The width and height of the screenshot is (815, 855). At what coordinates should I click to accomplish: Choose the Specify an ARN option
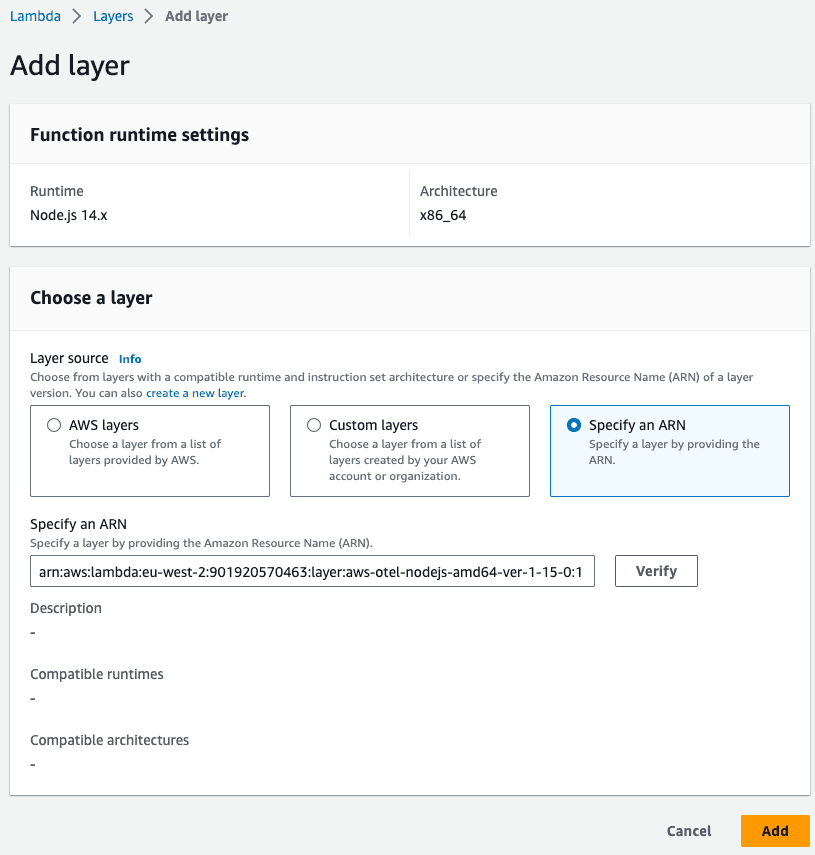tap(573, 424)
